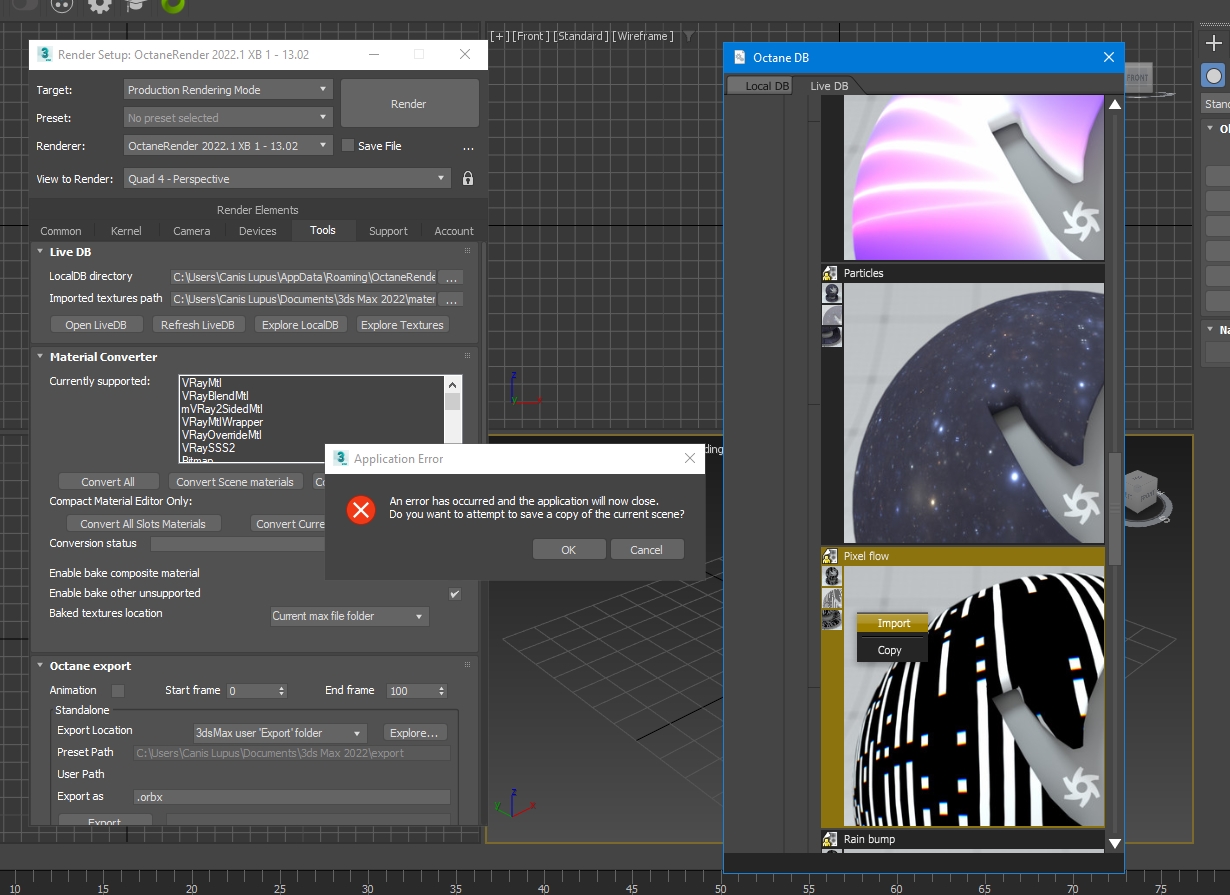This screenshot has height=895, width=1230.
Task: Switch to Local DB tab in Octane DB
Action: (760, 86)
